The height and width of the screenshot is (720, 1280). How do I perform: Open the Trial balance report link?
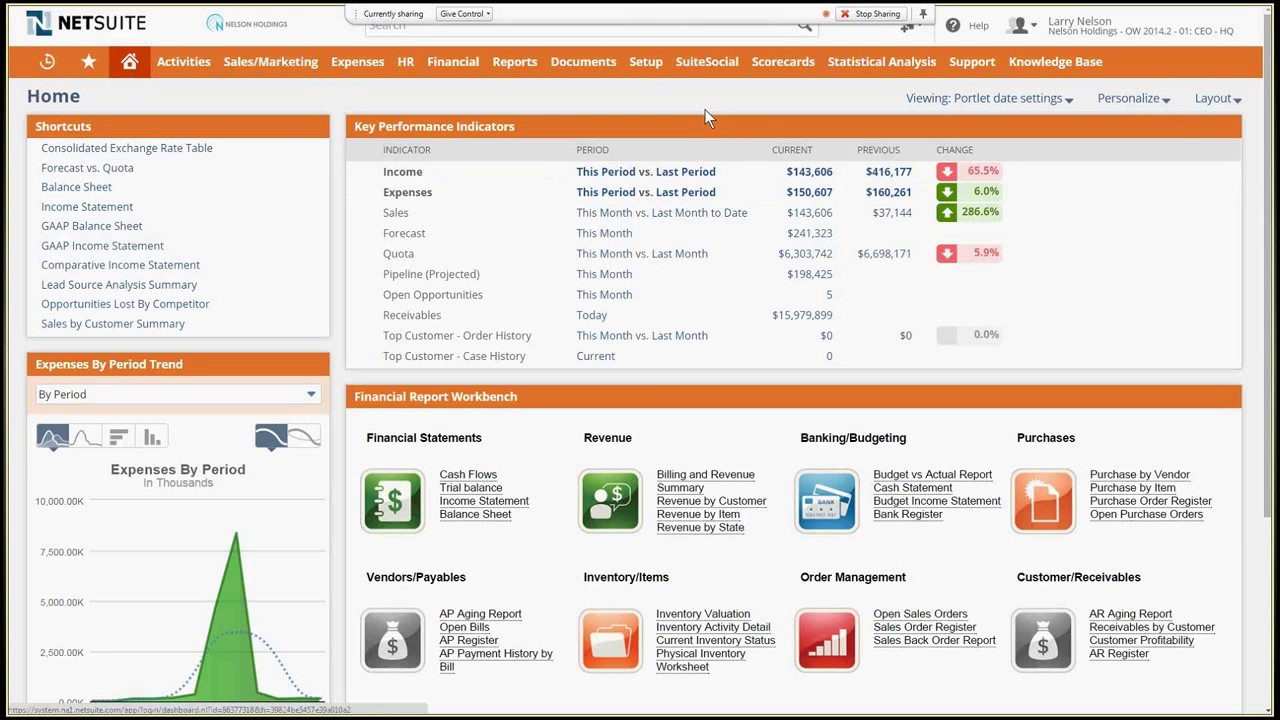[471, 488]
